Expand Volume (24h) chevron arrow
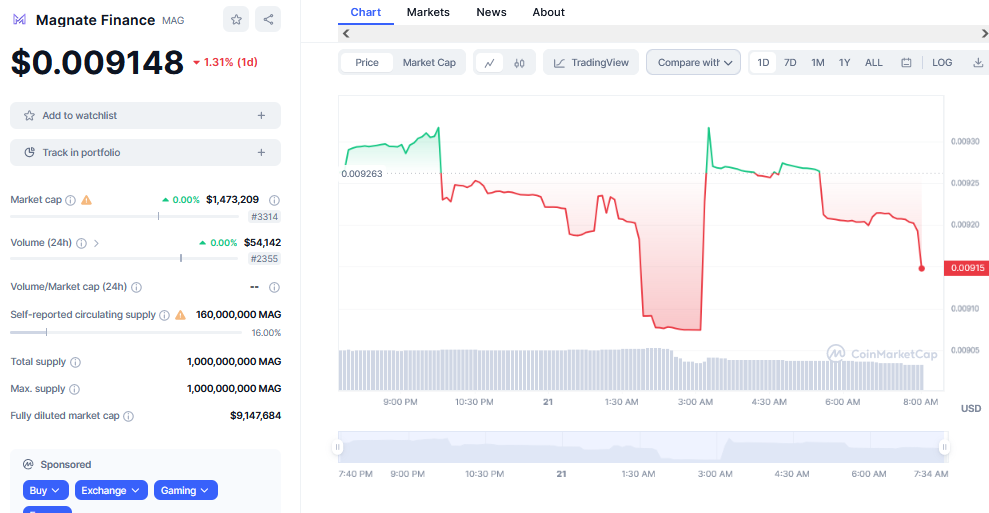This screenshot has height=513, width=989. (x=97, y=243)
